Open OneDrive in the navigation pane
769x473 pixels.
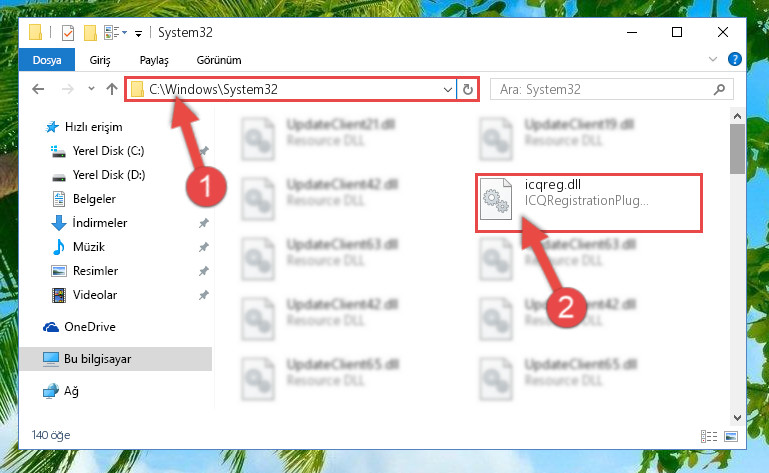point(90,327)
